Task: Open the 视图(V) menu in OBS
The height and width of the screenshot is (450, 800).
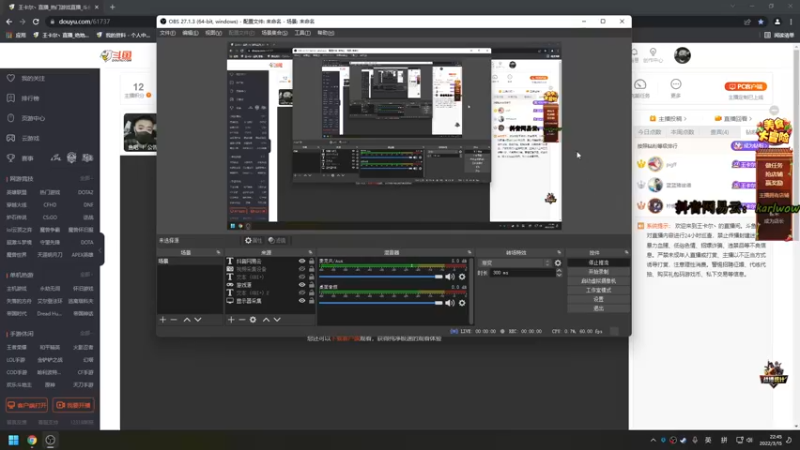Action: (213, 33)
